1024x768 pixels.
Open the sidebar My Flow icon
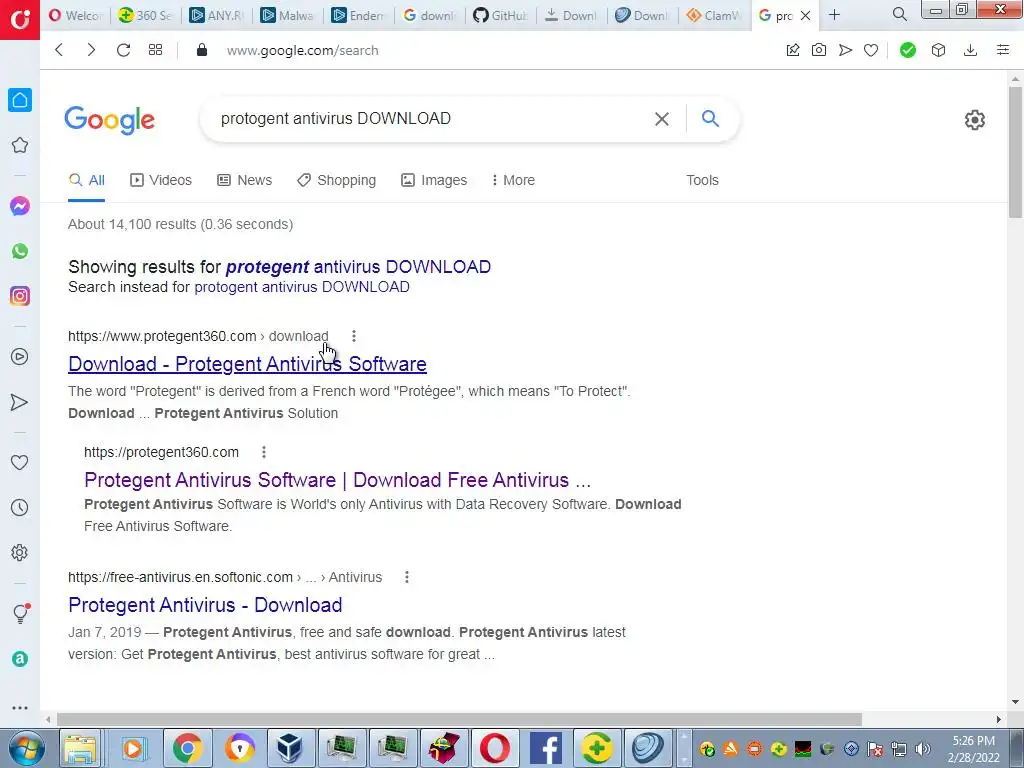[x=20, y=402]
